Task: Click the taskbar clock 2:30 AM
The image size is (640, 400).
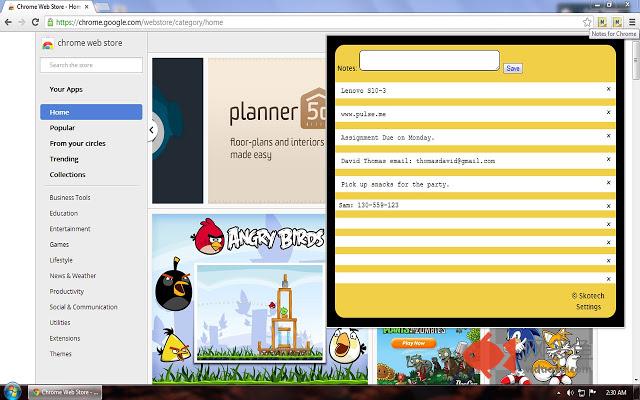Action: point(616,393)
